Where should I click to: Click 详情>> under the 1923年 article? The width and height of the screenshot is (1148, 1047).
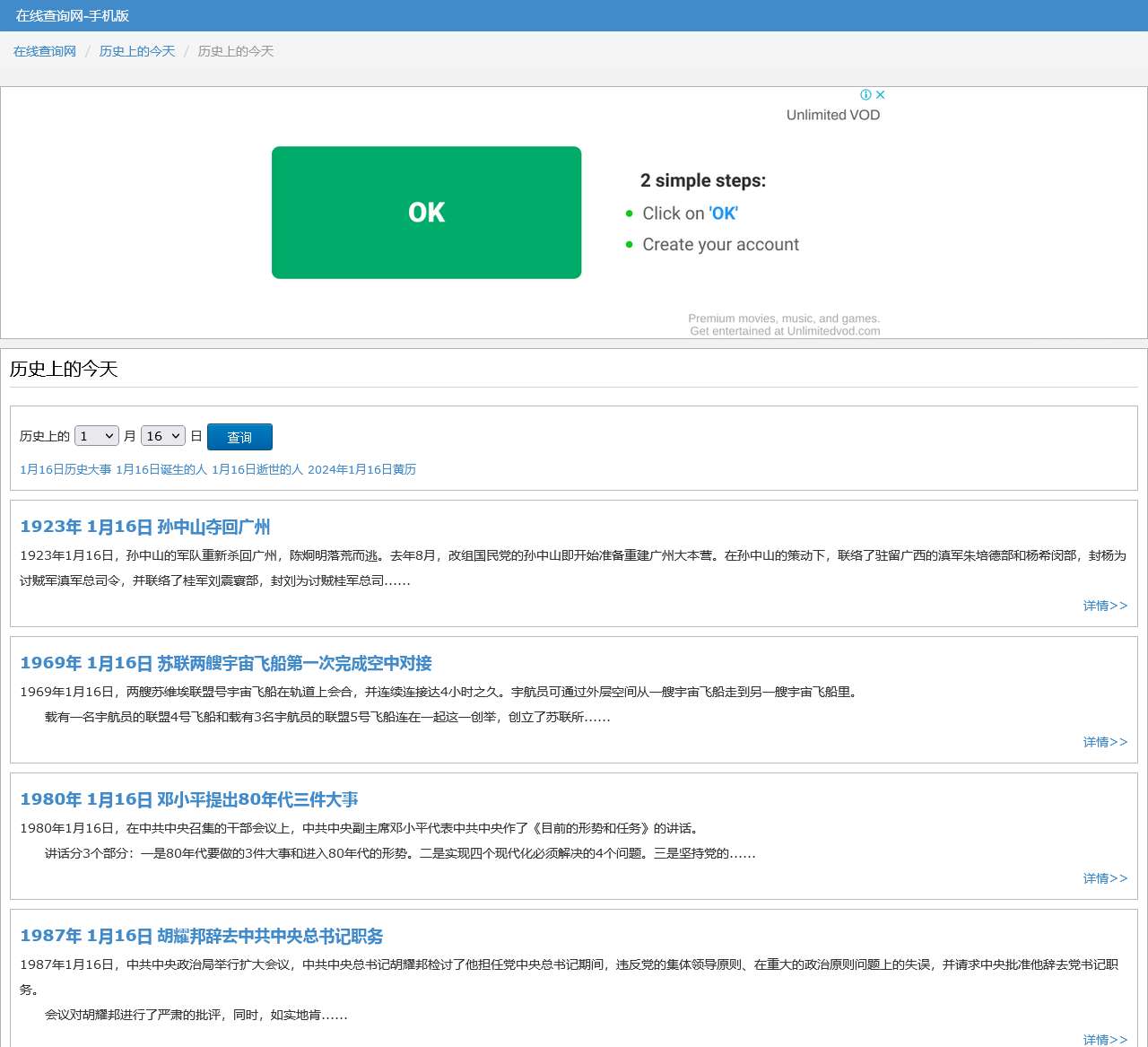point(1105,606)
